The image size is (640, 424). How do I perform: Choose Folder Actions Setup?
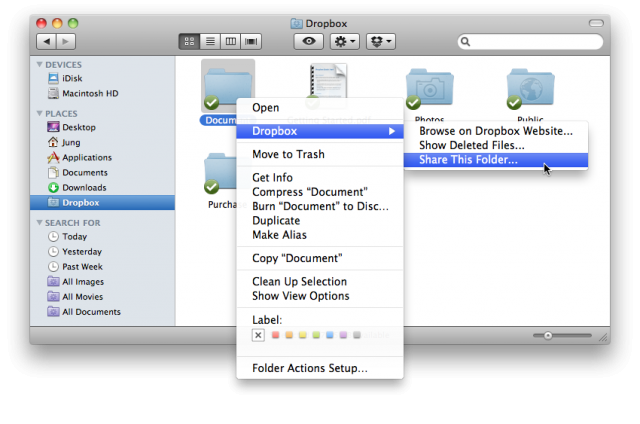click(320, 368)
